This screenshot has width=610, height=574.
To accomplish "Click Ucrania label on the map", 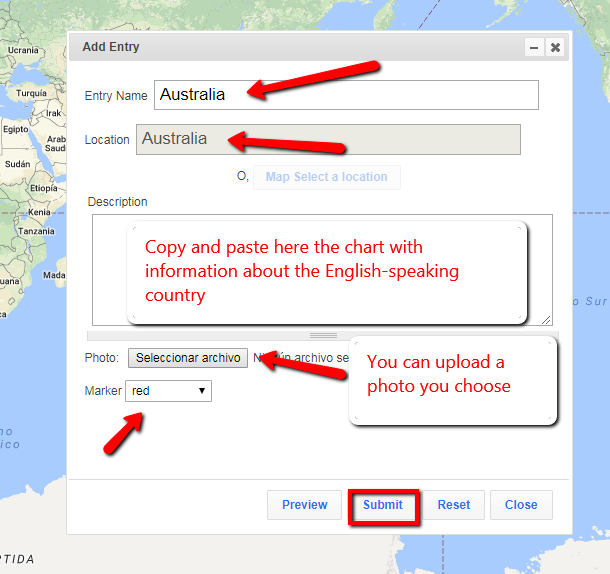I will click(23, 49).
